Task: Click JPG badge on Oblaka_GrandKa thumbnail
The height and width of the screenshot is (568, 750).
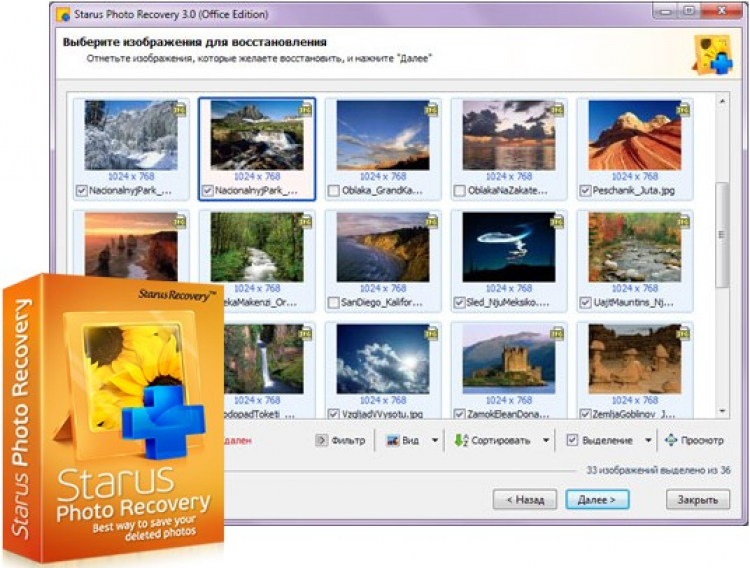Action: 431,110
